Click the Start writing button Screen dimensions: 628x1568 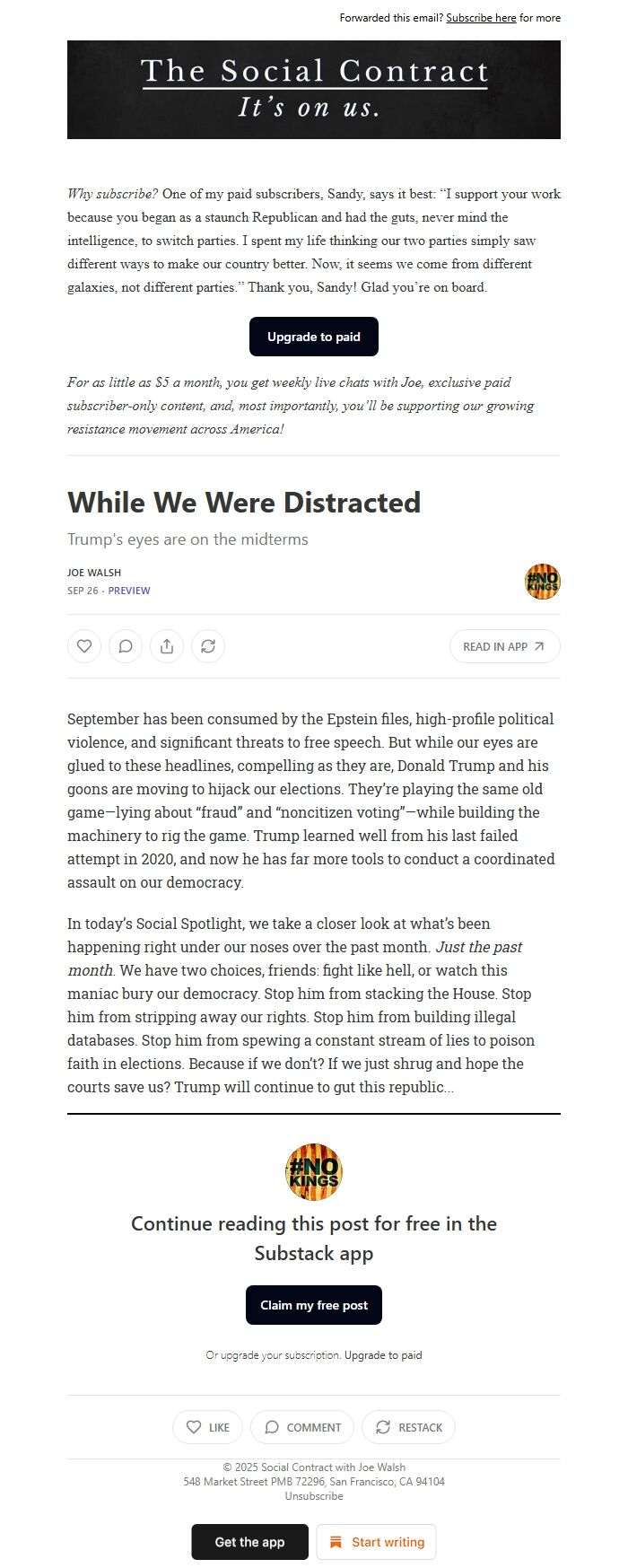pos(376,1542)
